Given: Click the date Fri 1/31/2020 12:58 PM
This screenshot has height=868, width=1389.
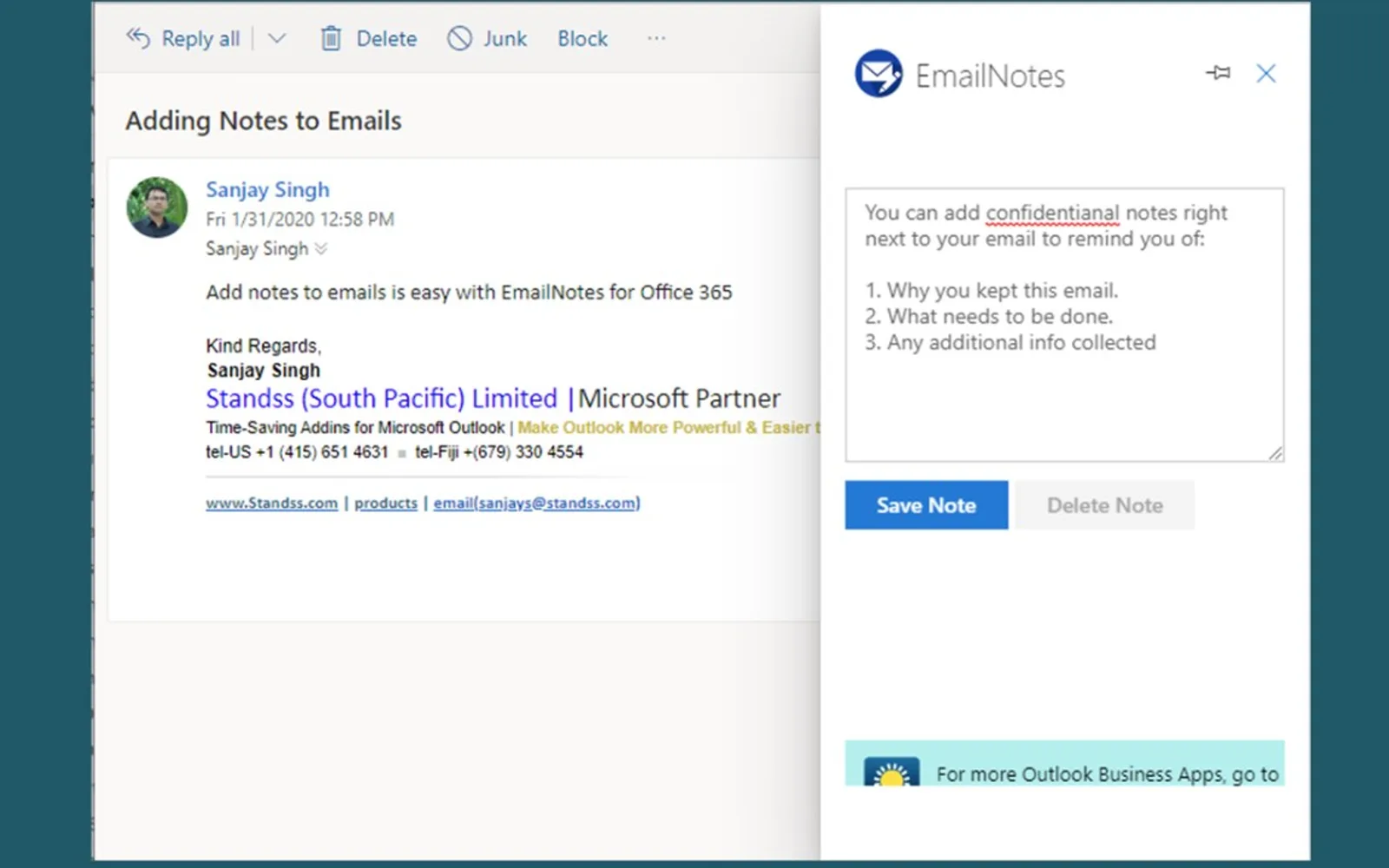Looking at the screenshot, I should [300, 219].
